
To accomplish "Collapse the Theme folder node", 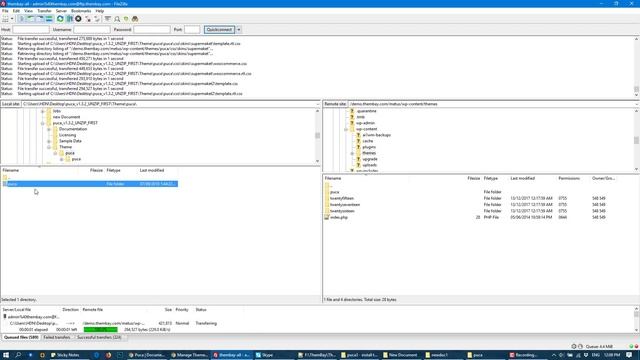I will 49,147.
